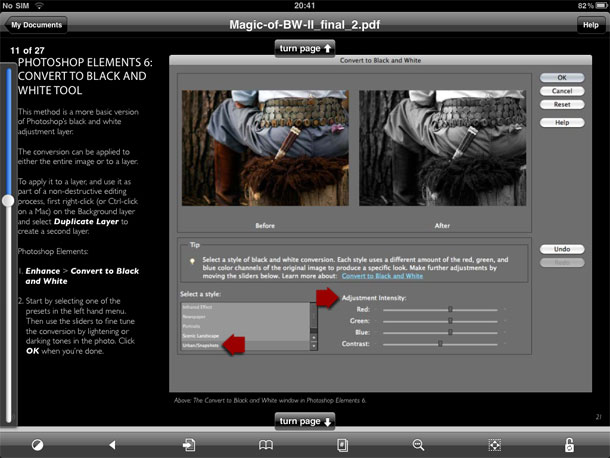Screen dimensions: 610x458
Task: Tap the Photoshop Elements 6 page heading
Action: pyautogui.click(x=85, y=76)
